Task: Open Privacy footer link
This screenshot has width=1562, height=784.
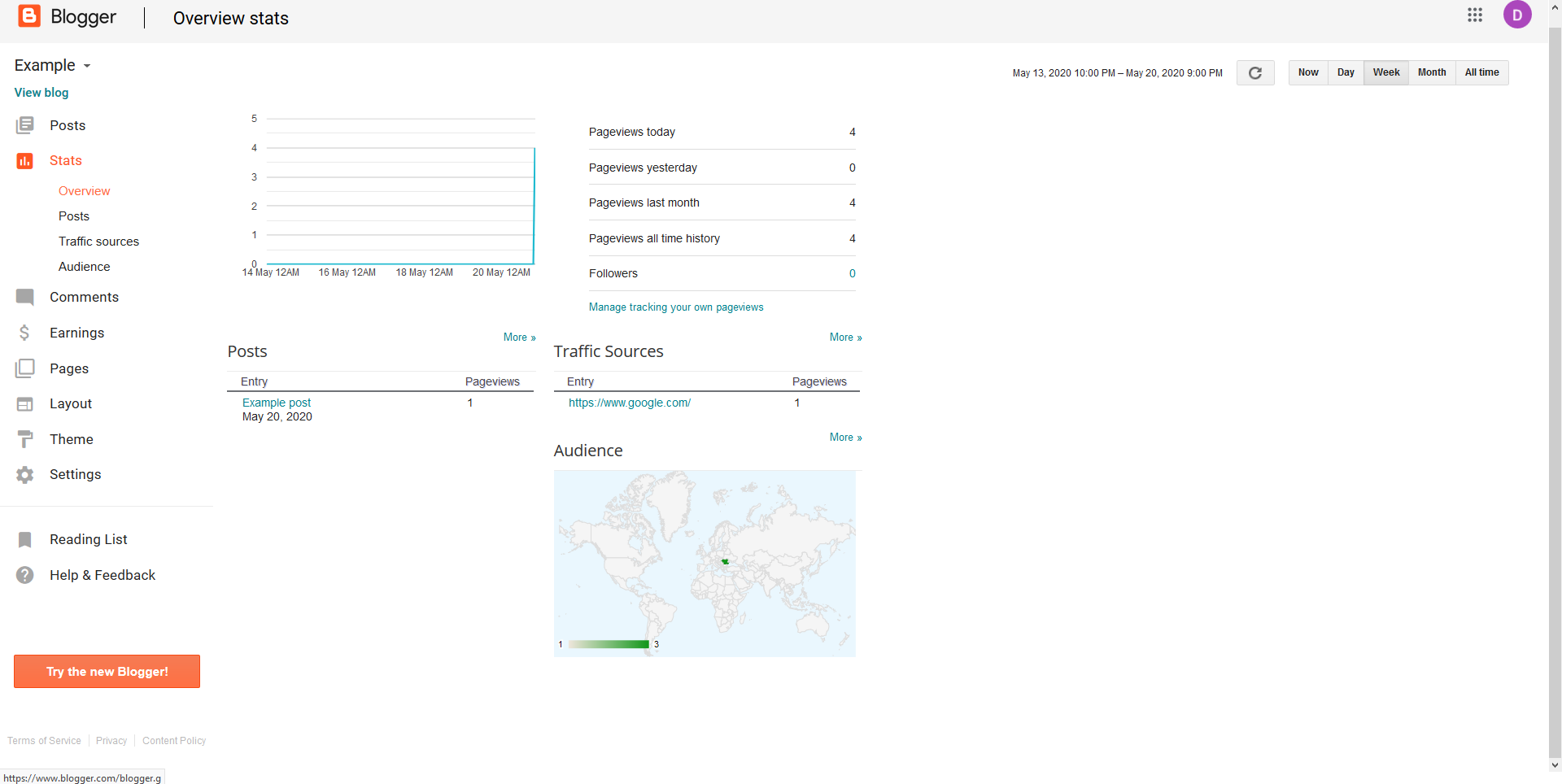Action: click(111, 741)
